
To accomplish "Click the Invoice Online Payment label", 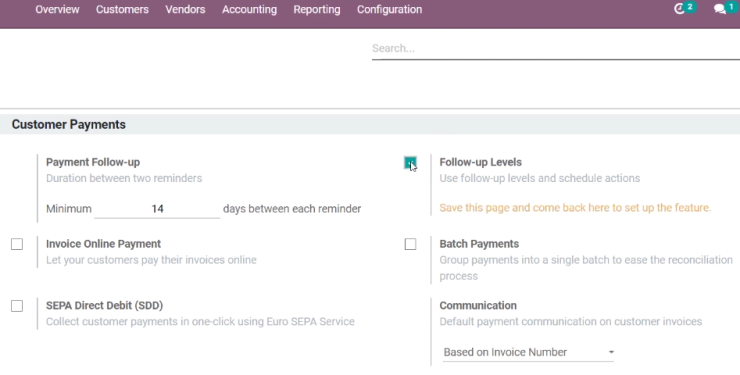I will click(103, 244).
